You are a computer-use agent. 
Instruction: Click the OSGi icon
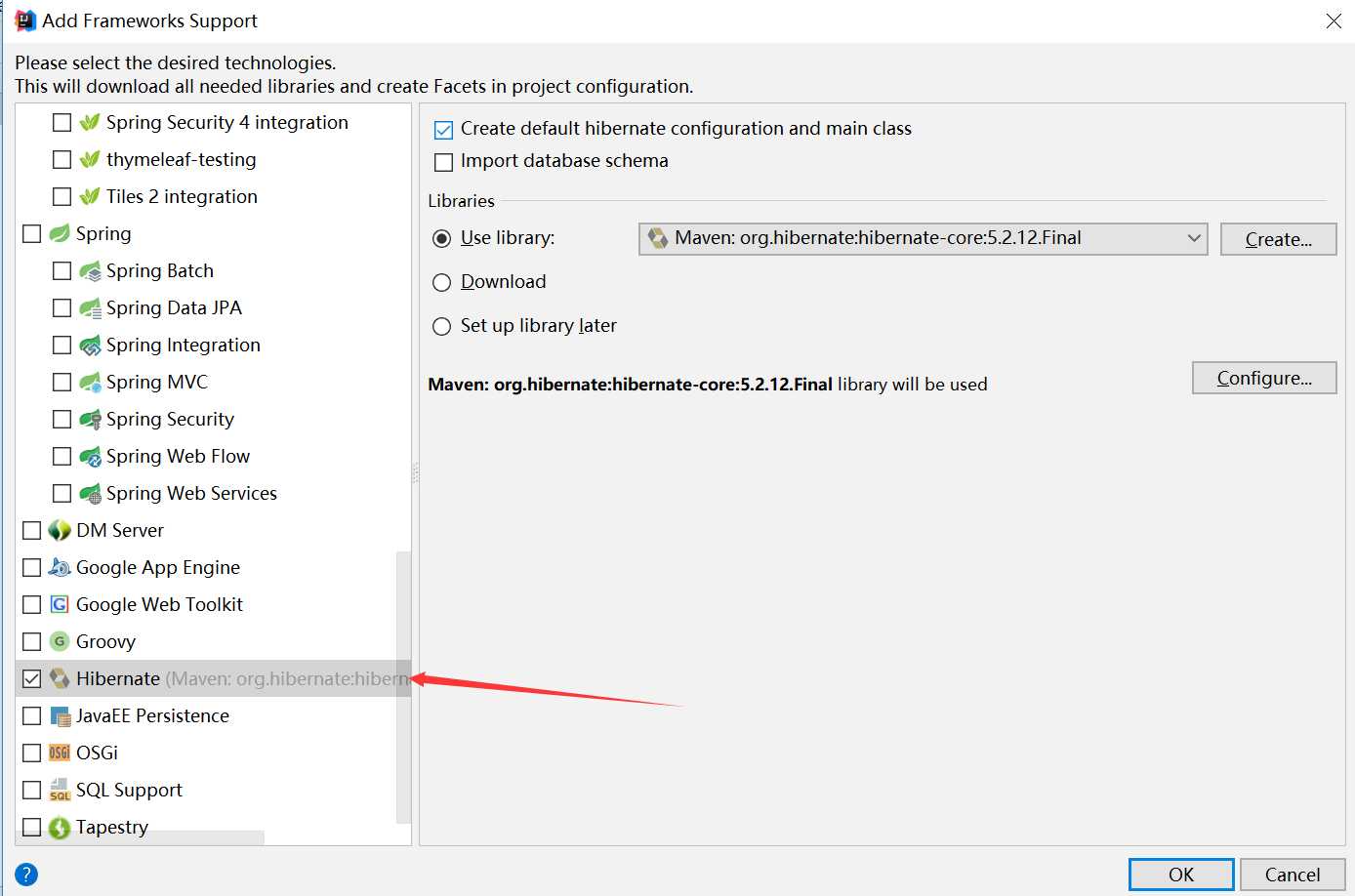(60, 753)
